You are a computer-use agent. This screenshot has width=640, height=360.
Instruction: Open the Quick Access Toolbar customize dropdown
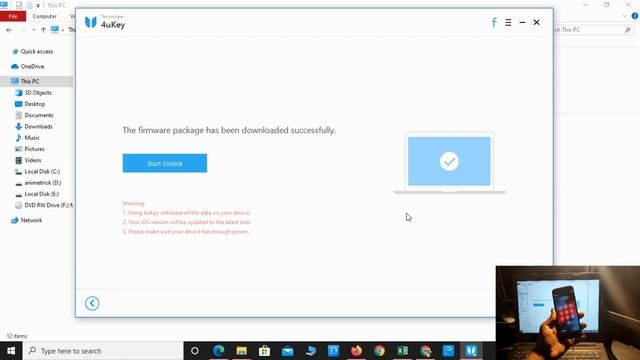(38, 6)
